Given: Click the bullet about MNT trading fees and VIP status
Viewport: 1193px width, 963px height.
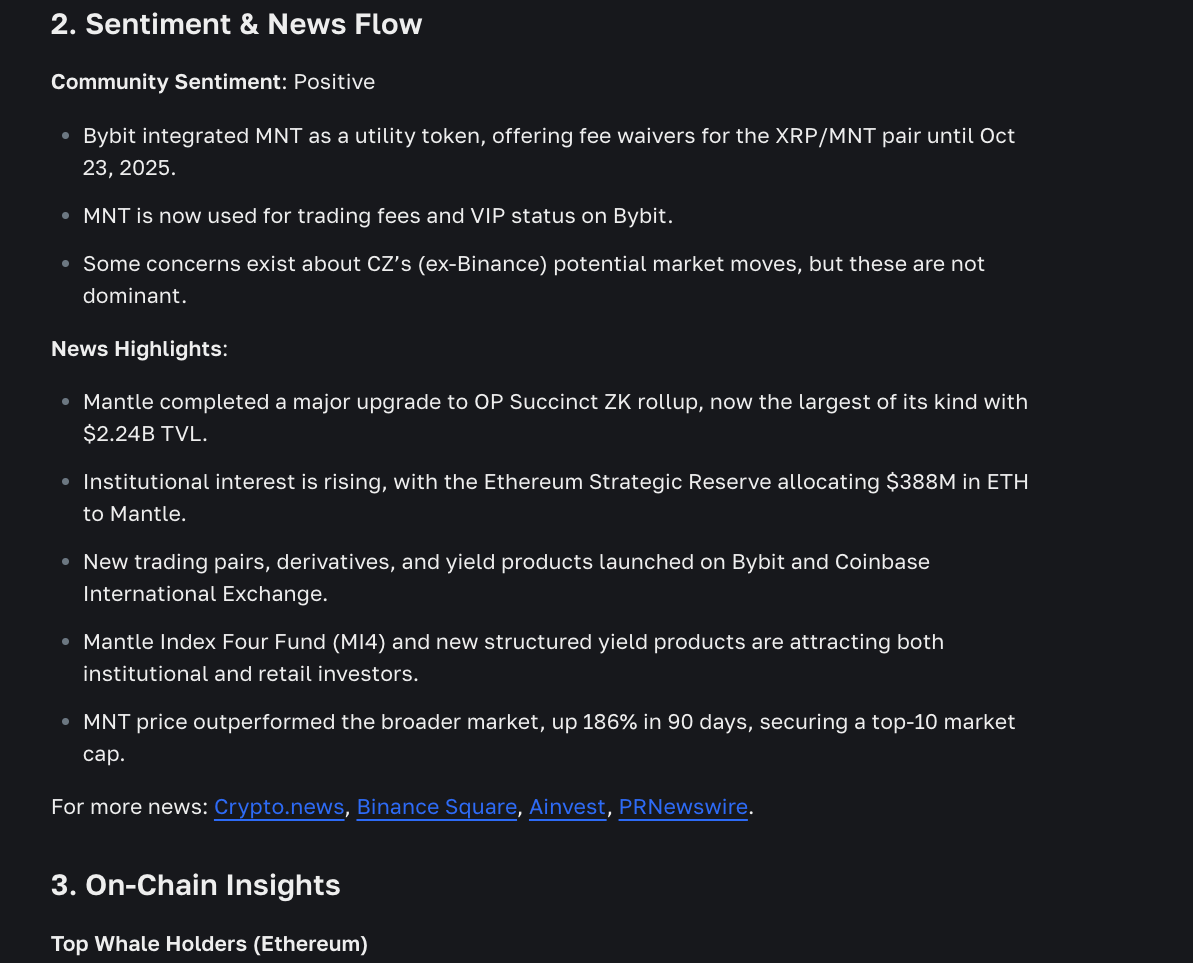Looking at the screenshot, I should tap(377, 216).
